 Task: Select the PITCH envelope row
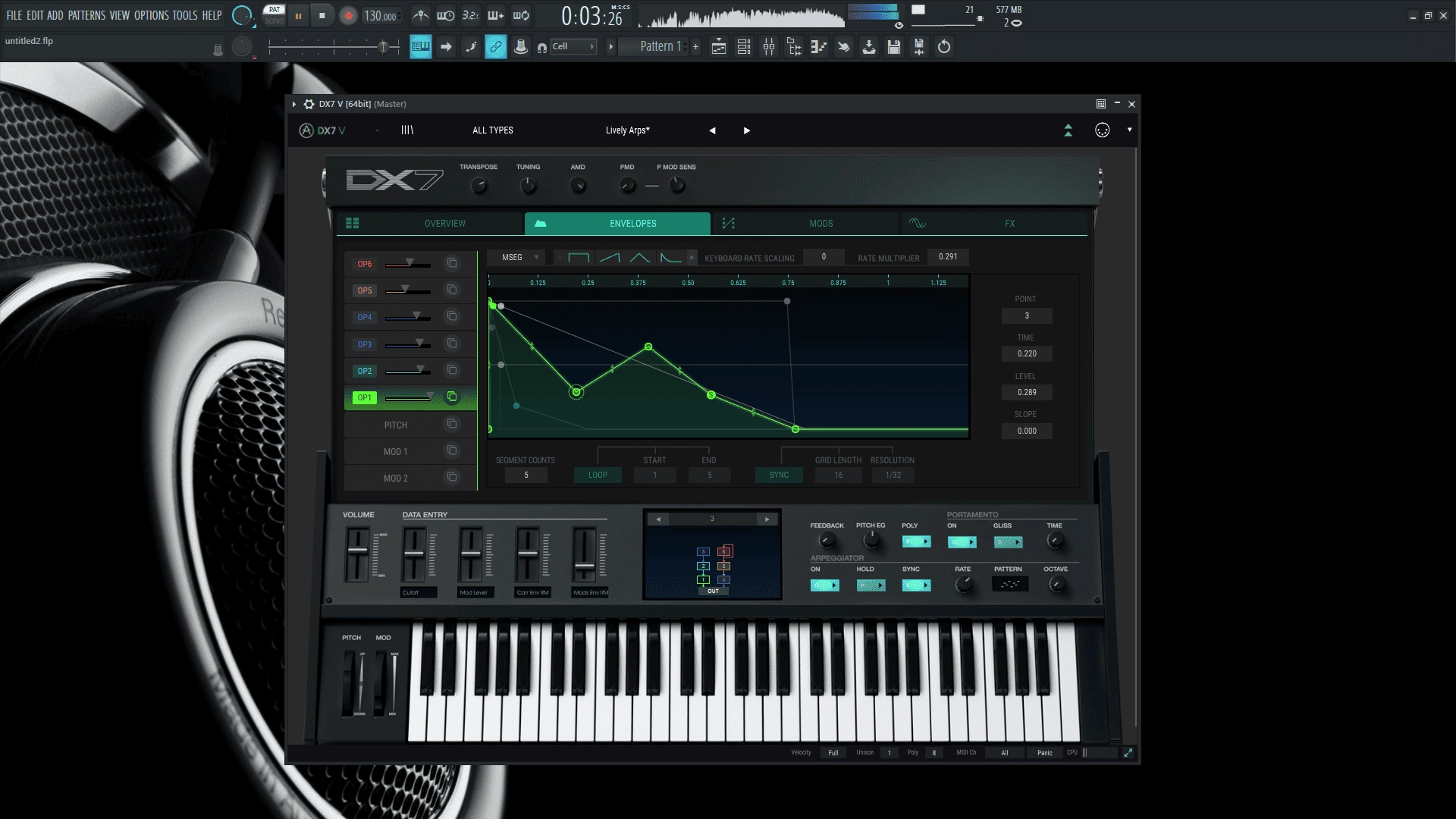point(410,425)
